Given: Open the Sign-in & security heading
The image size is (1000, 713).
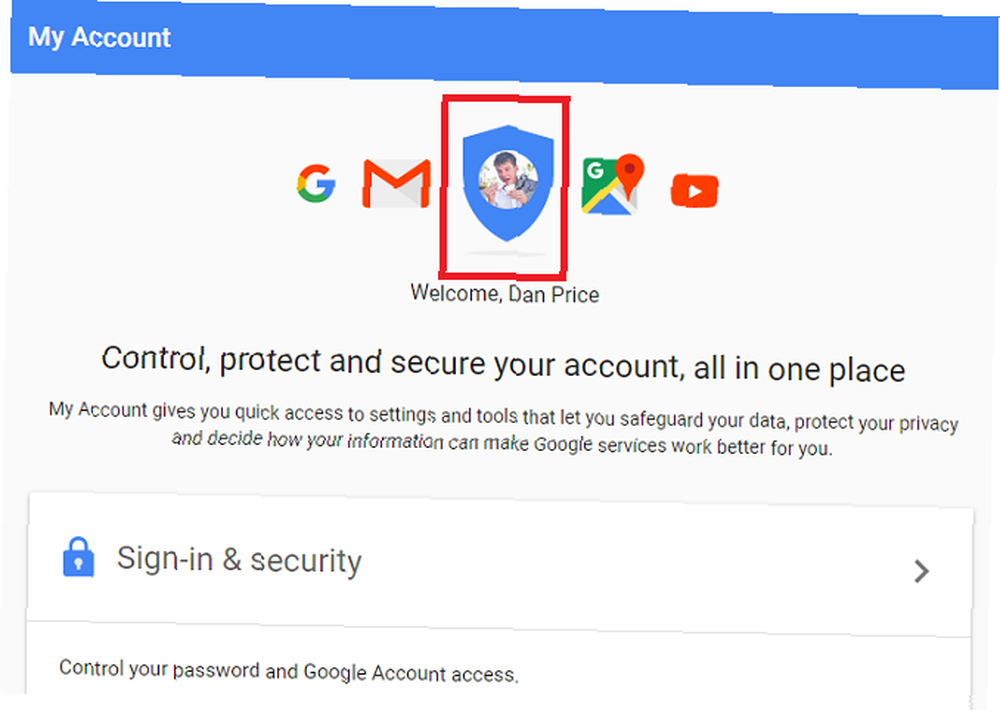Looking at the screenshot, I should tap(239, 559).
